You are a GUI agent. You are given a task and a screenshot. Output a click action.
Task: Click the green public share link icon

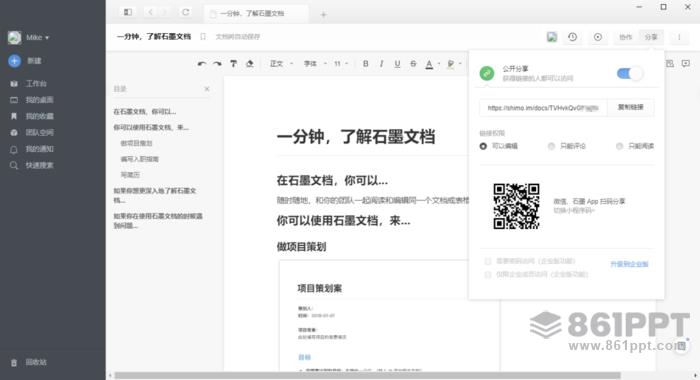(x=487, y=73)
